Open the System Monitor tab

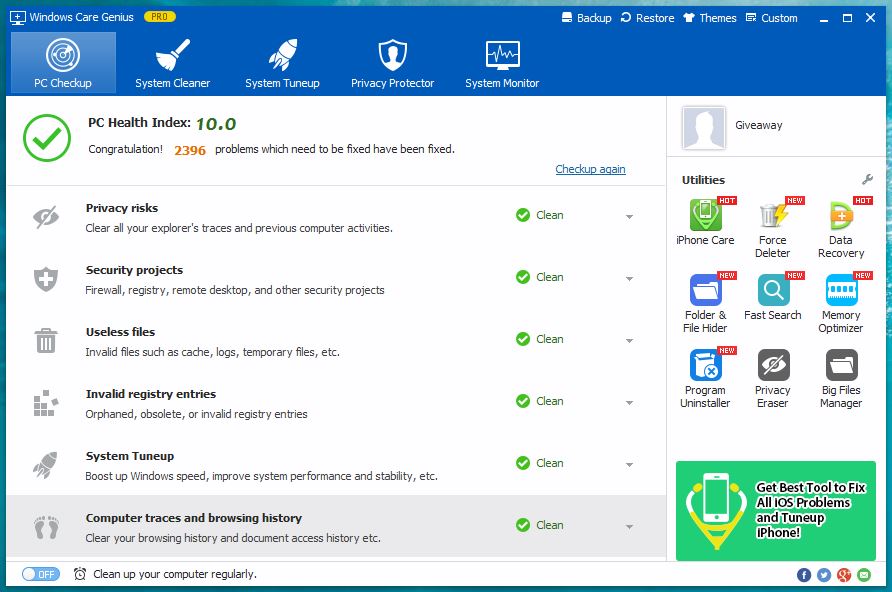coord(502,63)
